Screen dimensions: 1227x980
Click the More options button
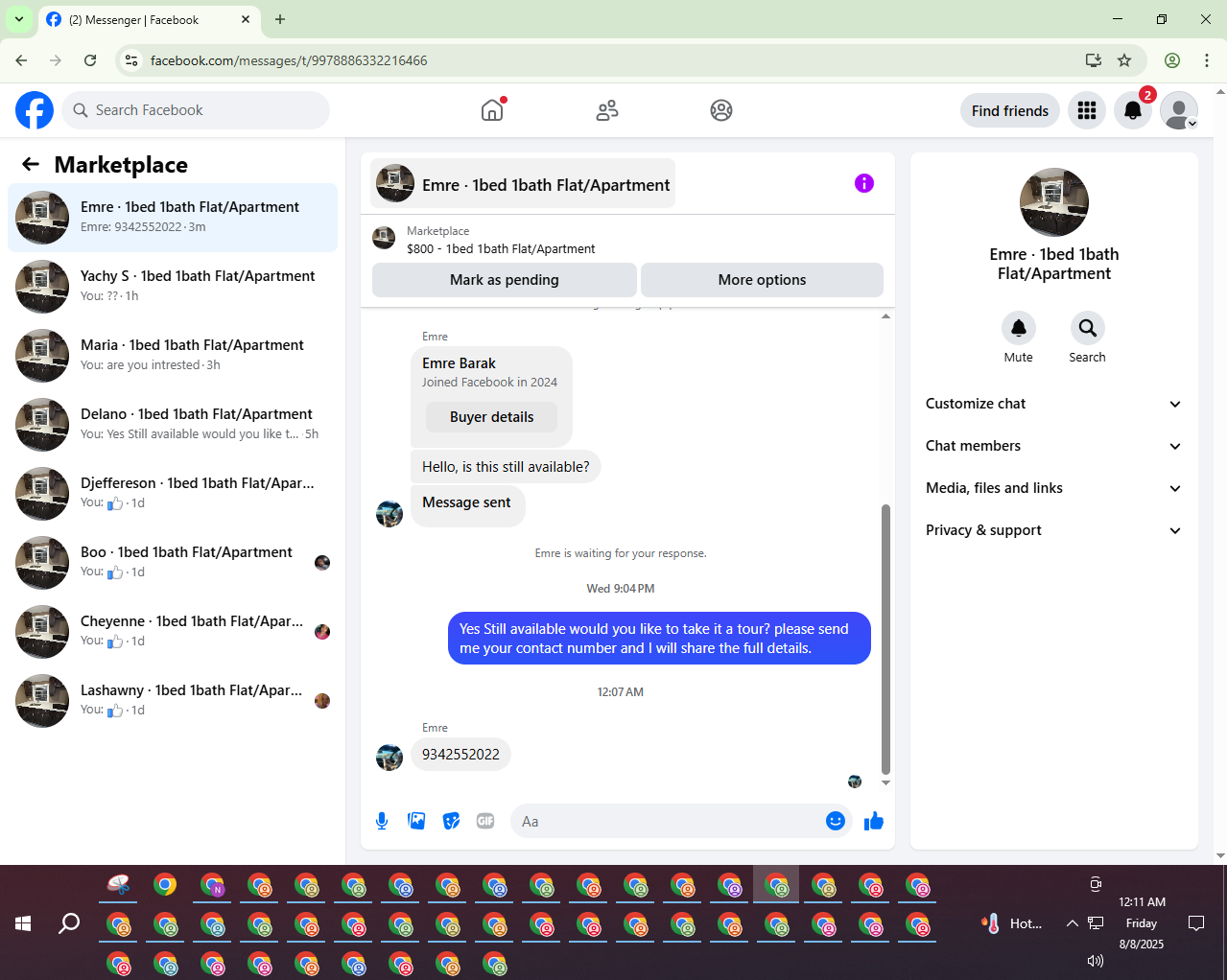762,280
